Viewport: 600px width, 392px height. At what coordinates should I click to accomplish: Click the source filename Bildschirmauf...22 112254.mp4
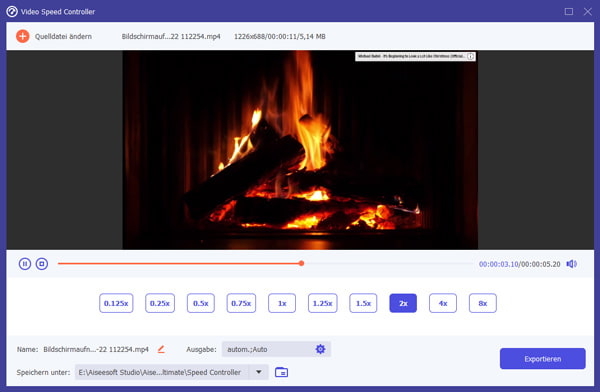pyautogui.click(x=171, y=36)
